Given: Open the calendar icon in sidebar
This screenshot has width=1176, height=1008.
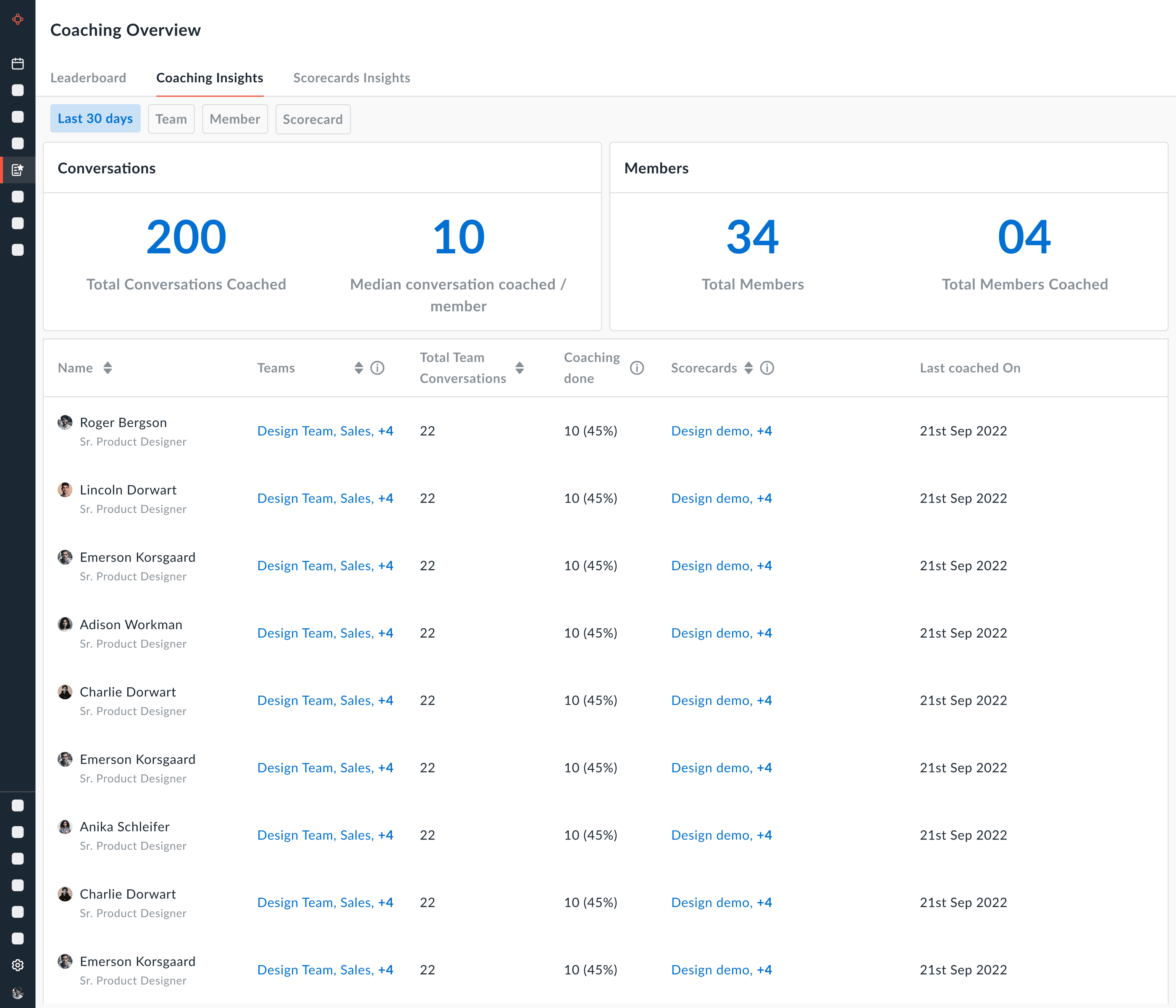Looking at the screenshot, I should [18, 63].
